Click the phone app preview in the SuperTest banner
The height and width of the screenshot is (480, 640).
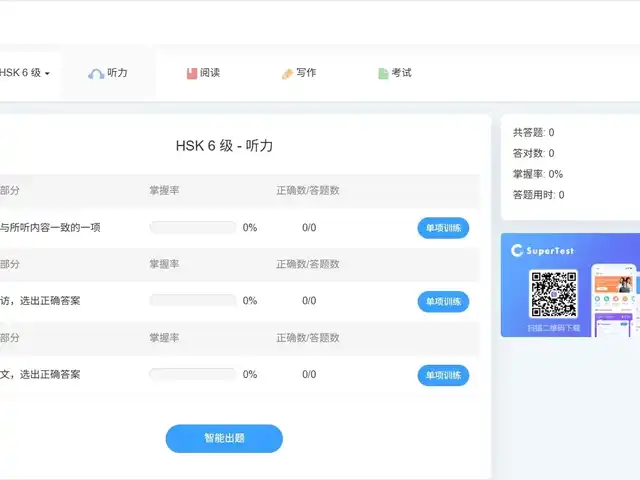click(612, 298)
